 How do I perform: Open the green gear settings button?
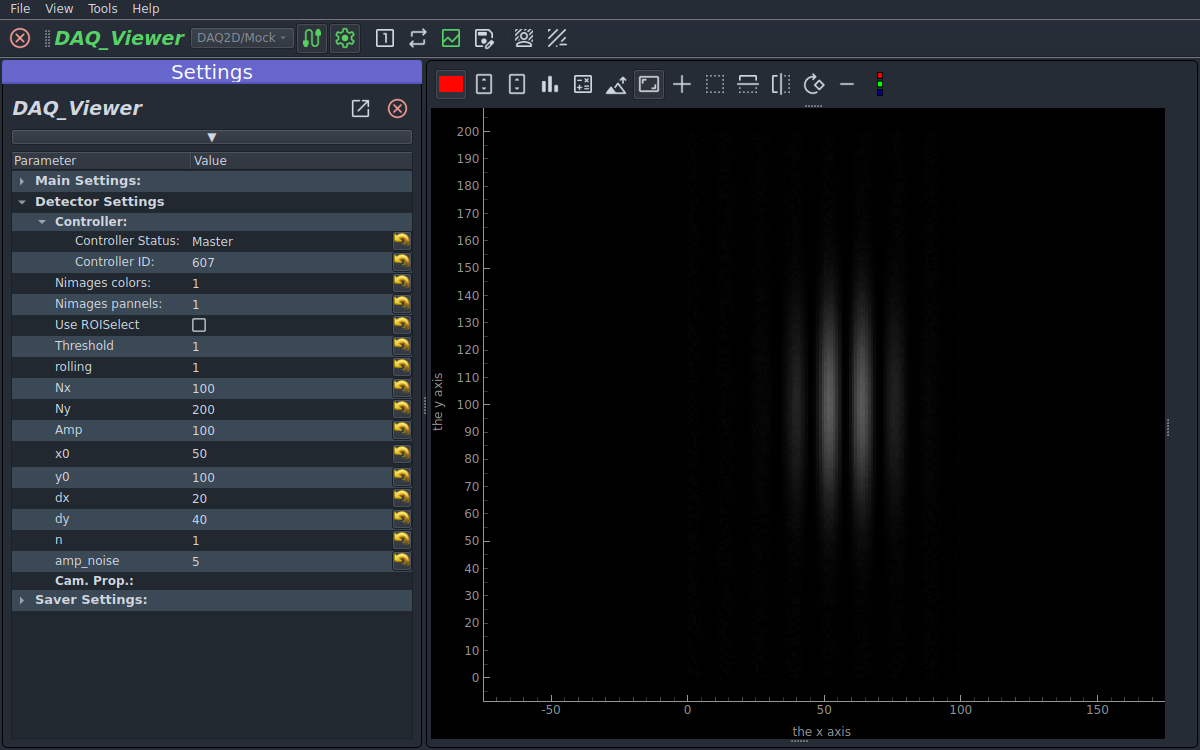pyautogui.click(x=345, y=38)
